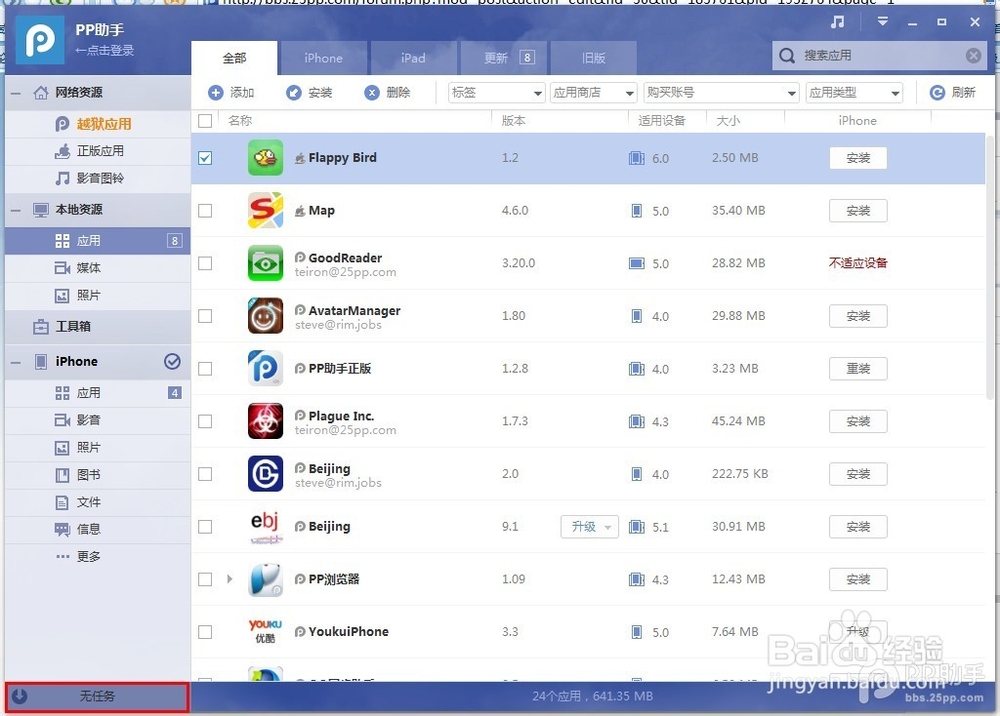
Task: Switch to the 更新 tab
Action: 508,58
